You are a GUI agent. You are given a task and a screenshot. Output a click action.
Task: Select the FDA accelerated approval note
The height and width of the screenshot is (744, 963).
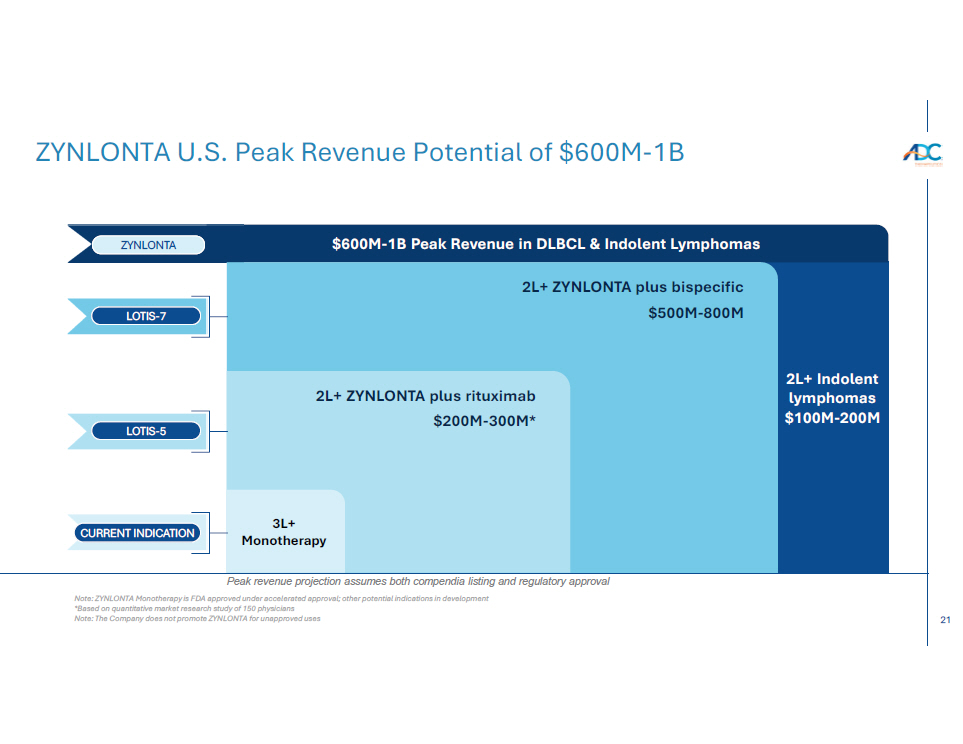pyautogui.click(x=274, y=598)
